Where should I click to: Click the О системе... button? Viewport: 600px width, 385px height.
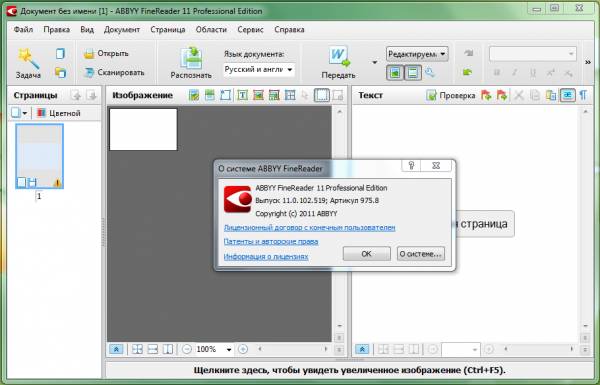click(421, 254)
